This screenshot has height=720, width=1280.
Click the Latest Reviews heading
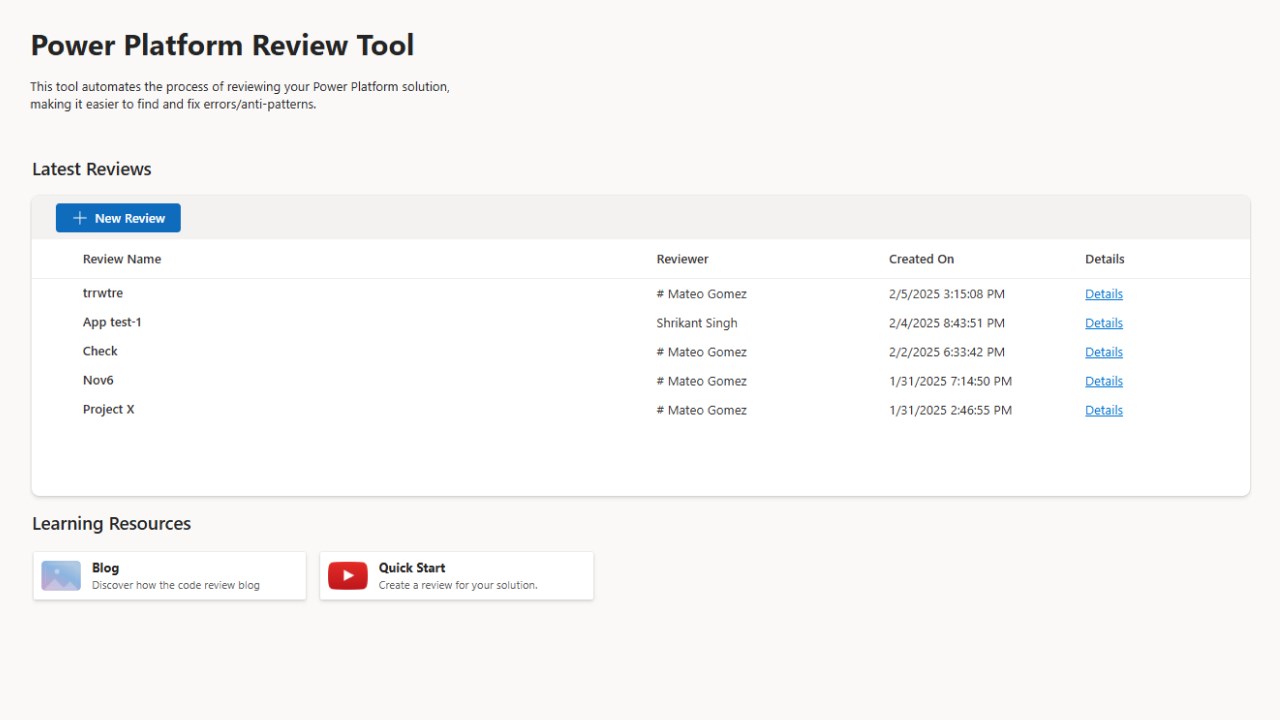click(x=92, y=169)
